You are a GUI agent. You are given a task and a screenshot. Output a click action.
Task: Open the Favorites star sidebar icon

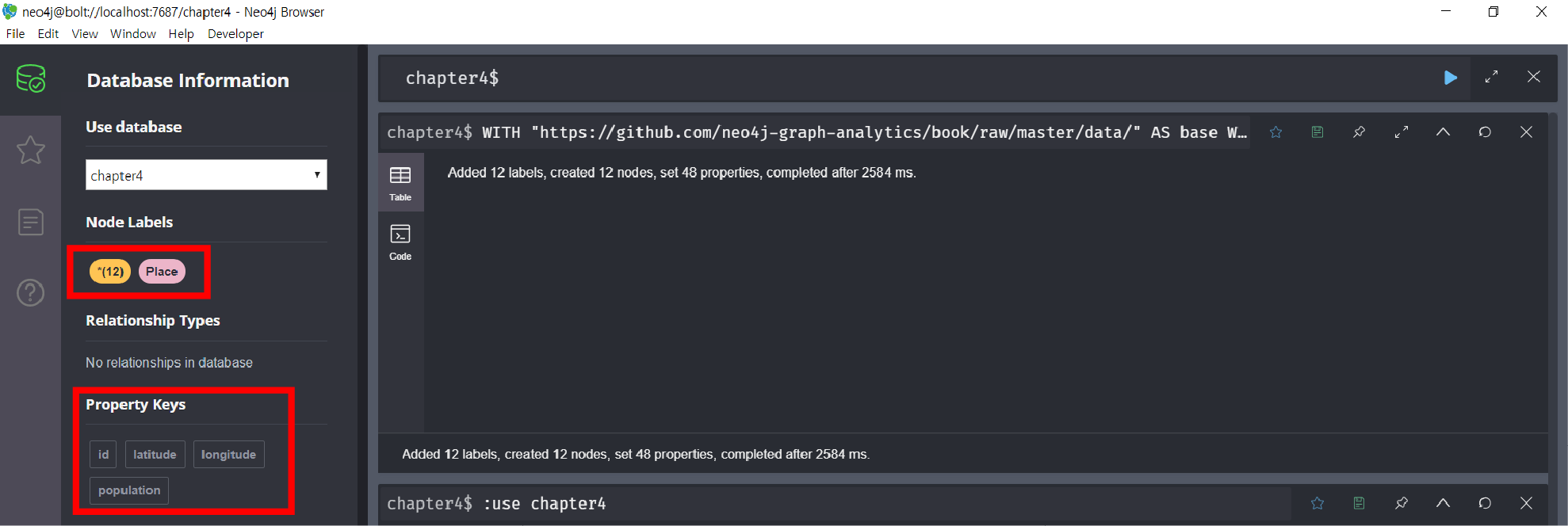31,150
